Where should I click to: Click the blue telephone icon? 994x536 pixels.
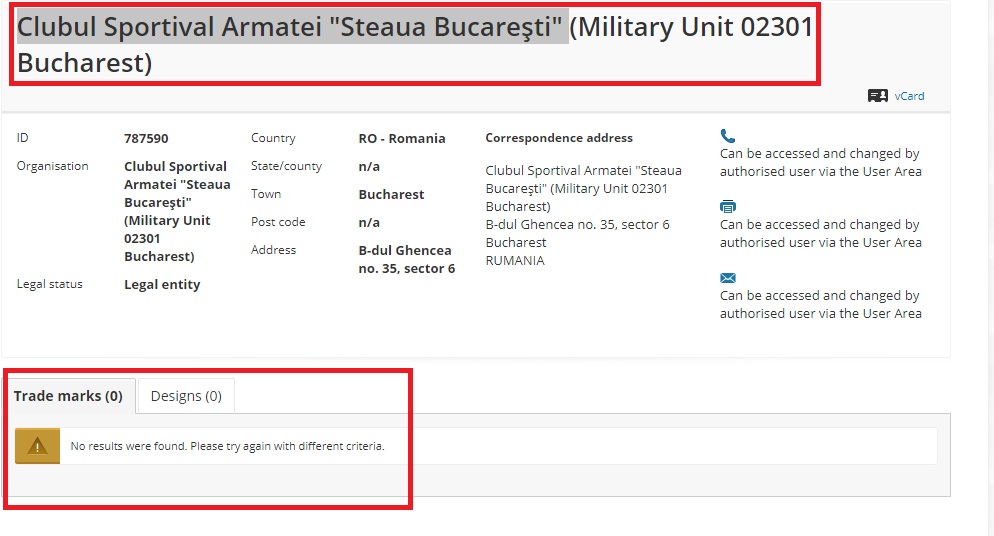pos(728,136)
